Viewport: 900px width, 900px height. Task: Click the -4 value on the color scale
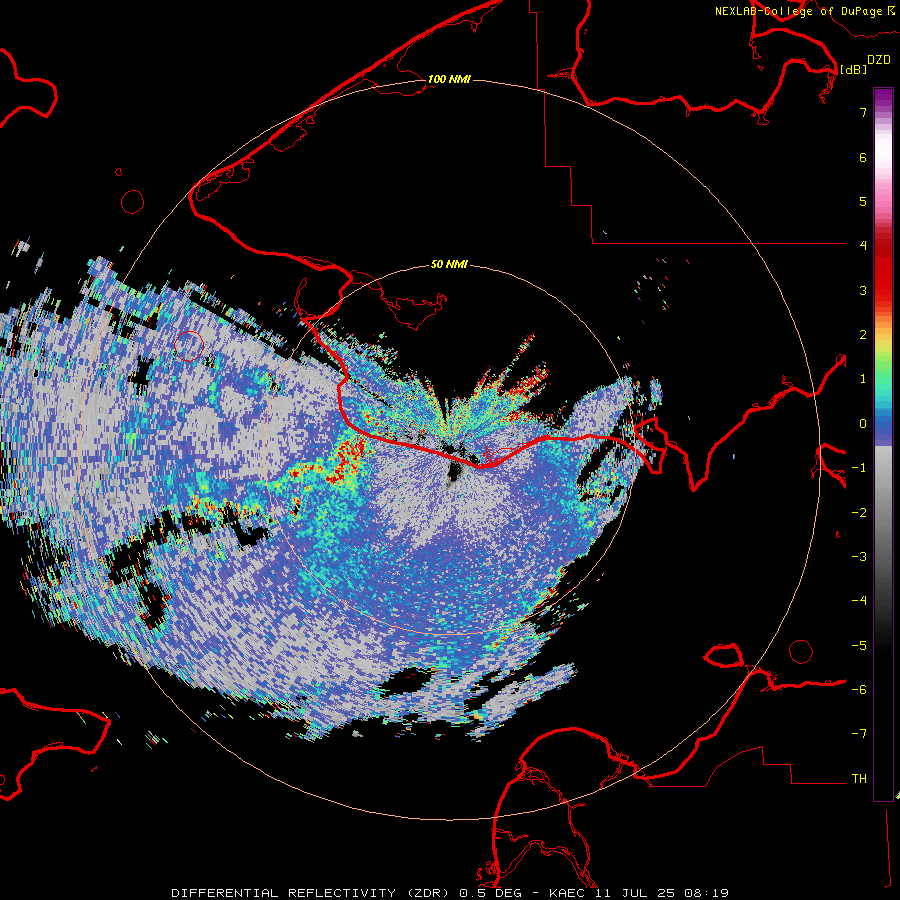click(859, 601)
